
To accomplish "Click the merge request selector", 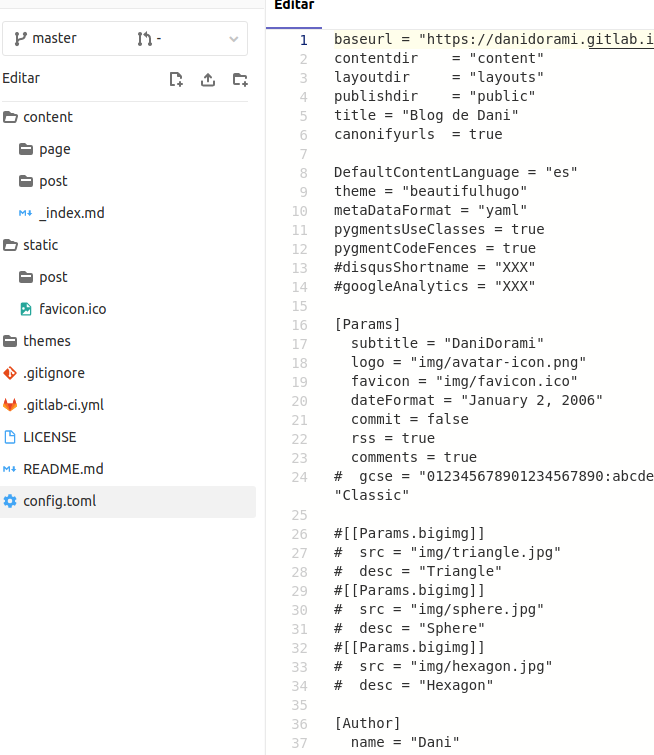I will (x=190, y=39).
